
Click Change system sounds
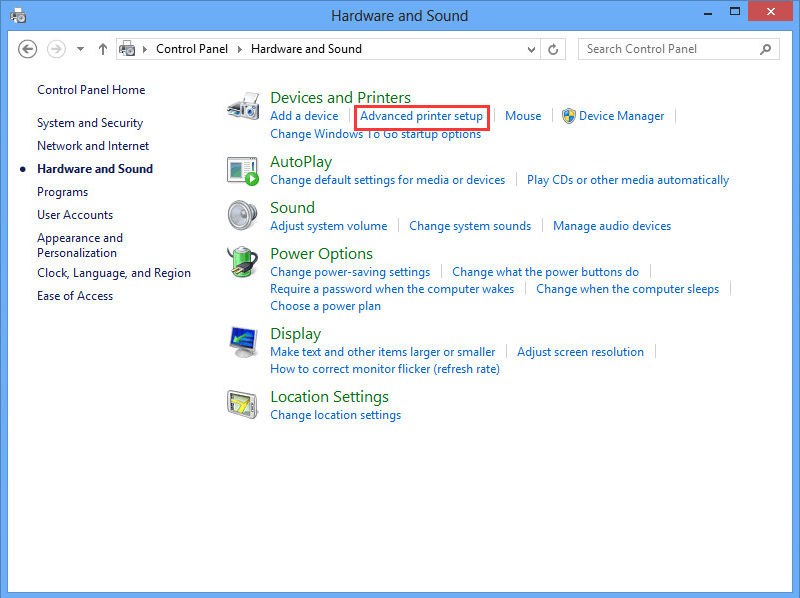[470, 226]
